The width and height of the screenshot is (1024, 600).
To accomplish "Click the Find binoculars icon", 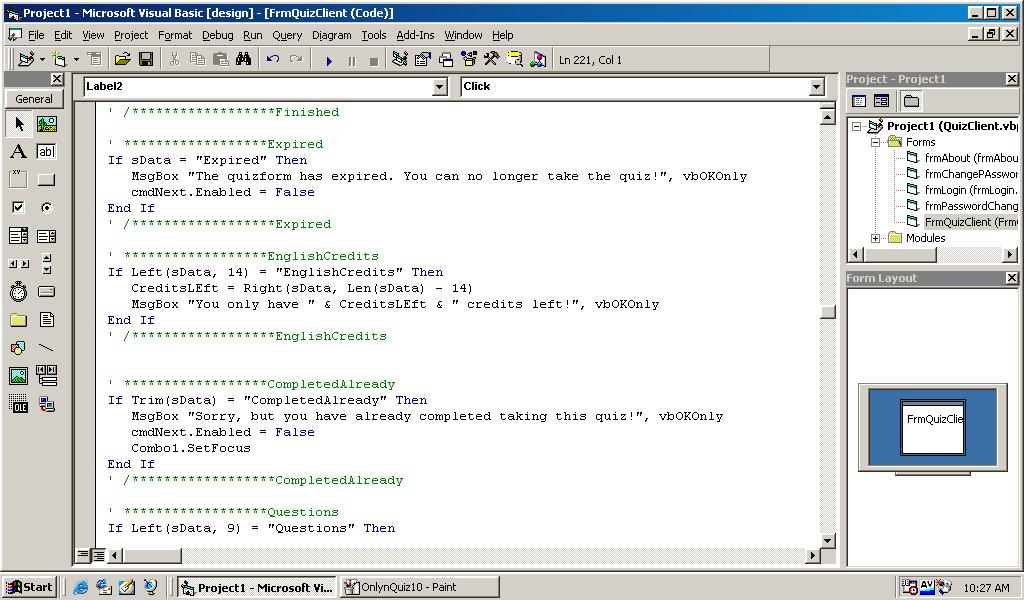I will 244,60.
